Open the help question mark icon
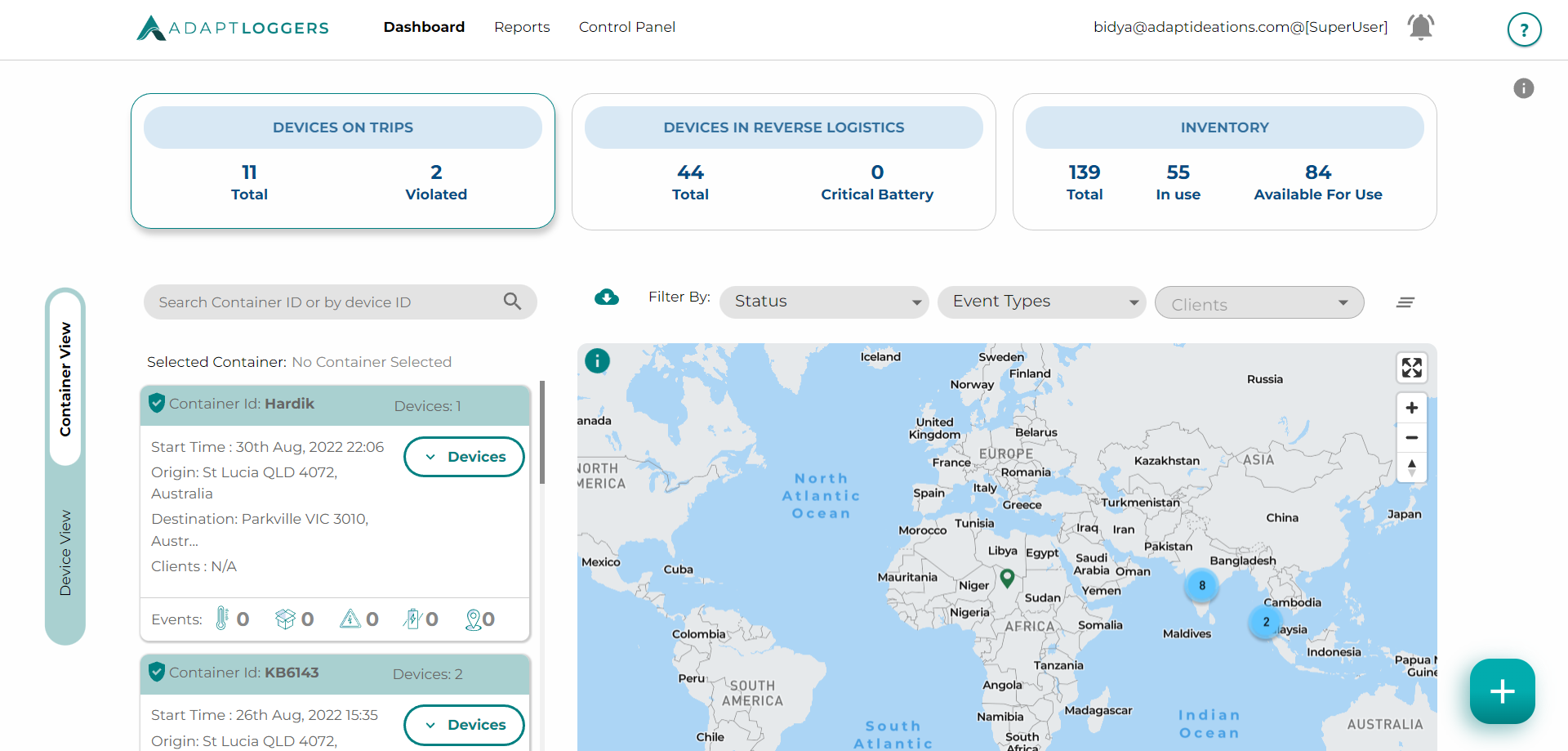This screenshot has width=1568, height=751. click(x=1524, y=29)
